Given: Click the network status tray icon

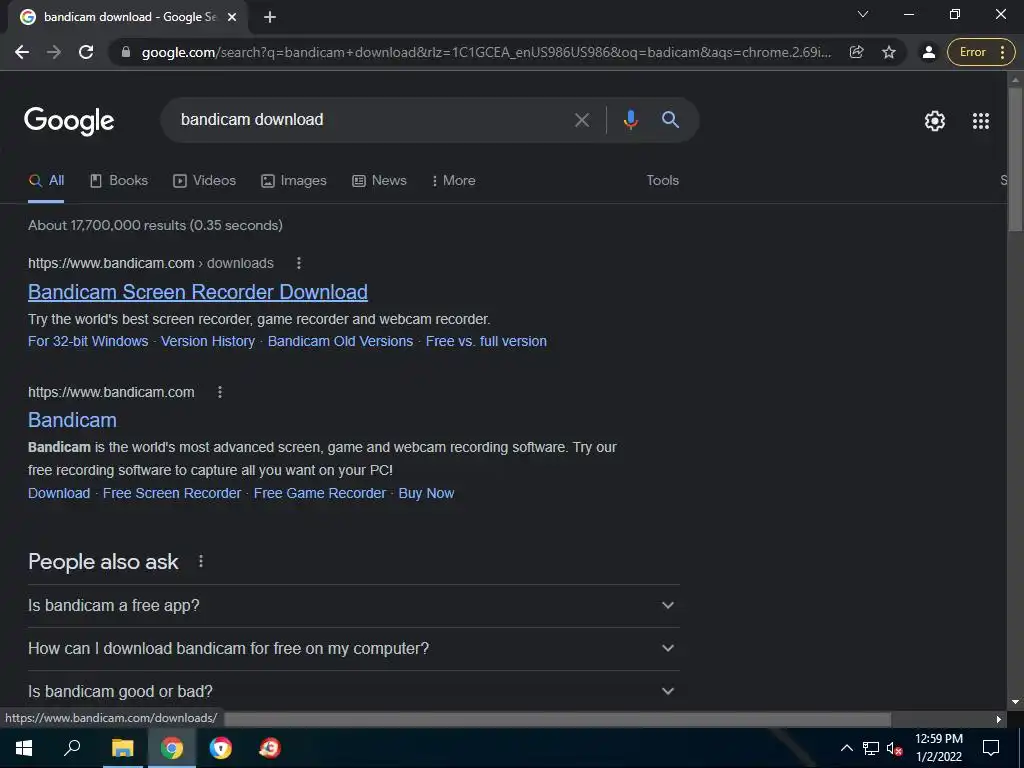Looking at the screenshot, I should 871,748.
